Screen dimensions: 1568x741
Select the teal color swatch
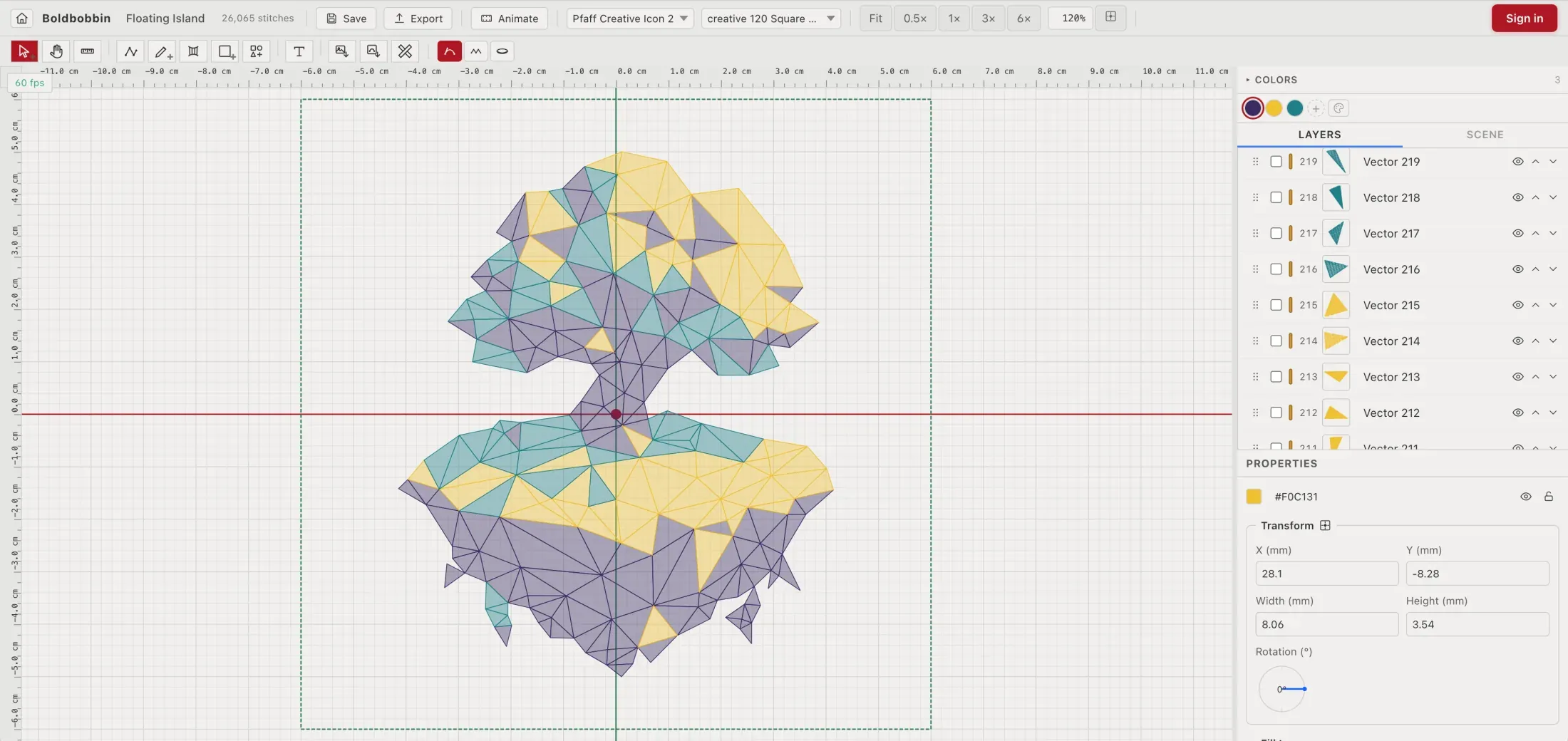(x=1295, y=108)
